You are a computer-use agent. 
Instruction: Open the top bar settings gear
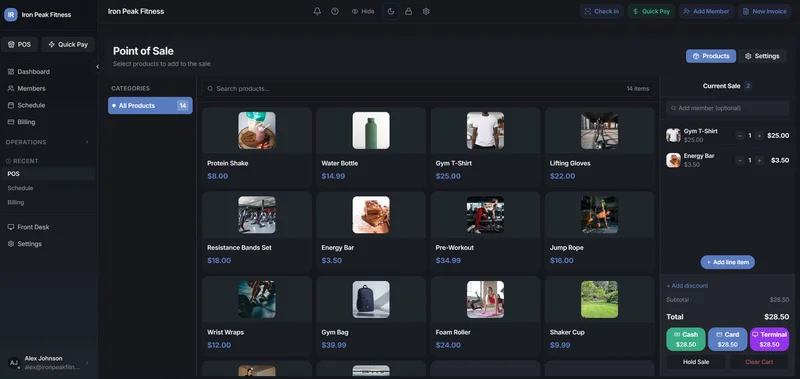coord(426,11)
